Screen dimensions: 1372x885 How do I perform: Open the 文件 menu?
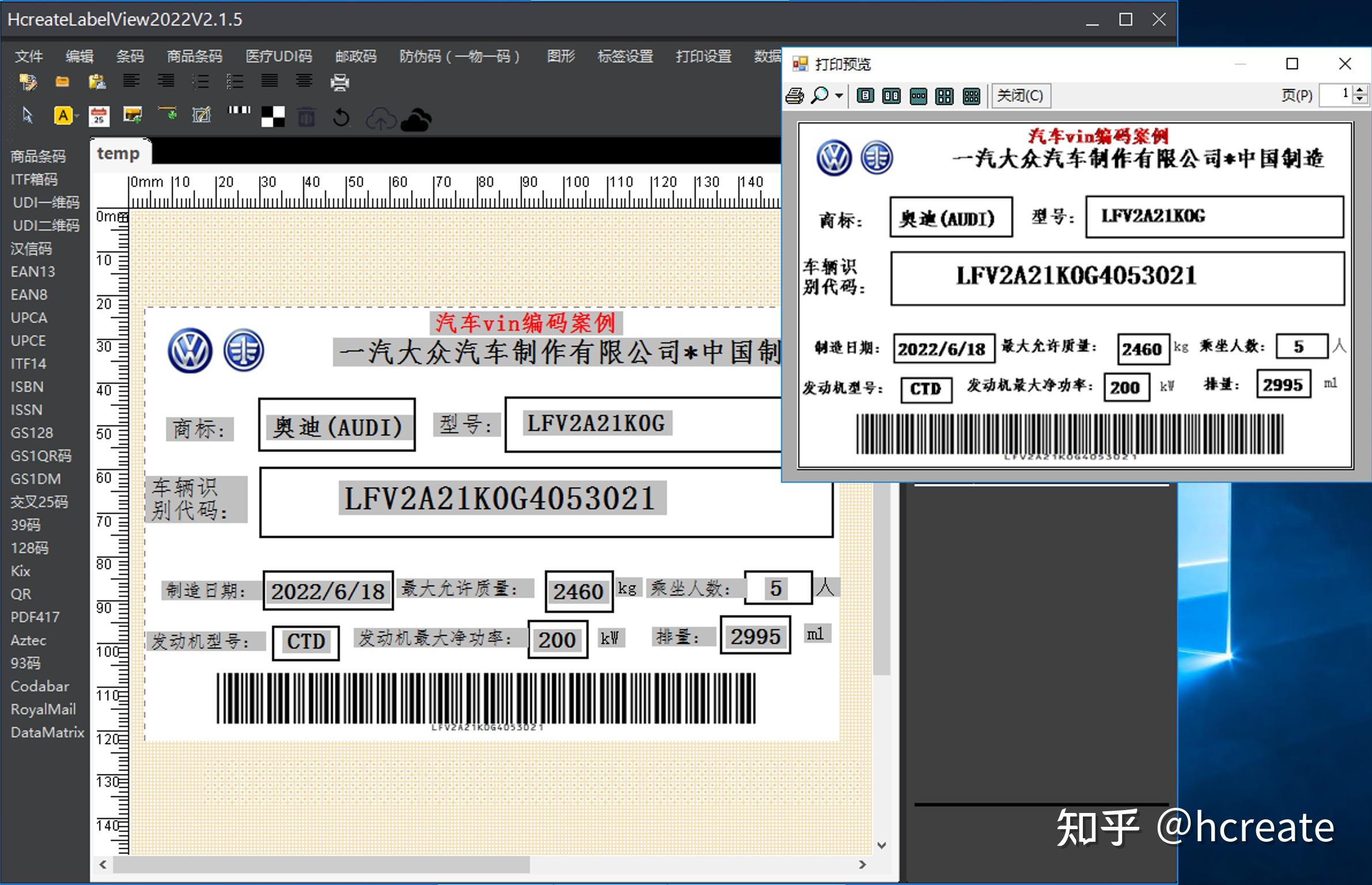(x=28, y=56)
